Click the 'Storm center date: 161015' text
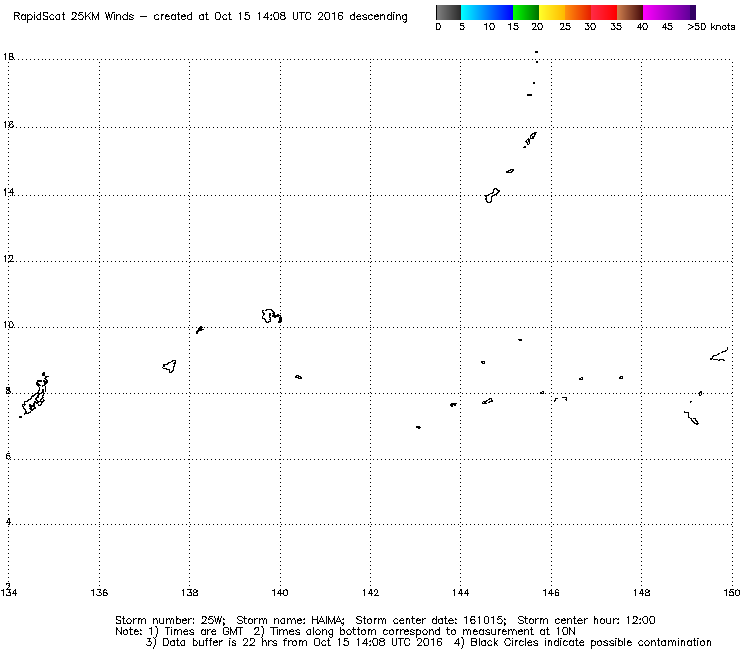The height and width of the screenshot is (650, 740). point(431,620)
